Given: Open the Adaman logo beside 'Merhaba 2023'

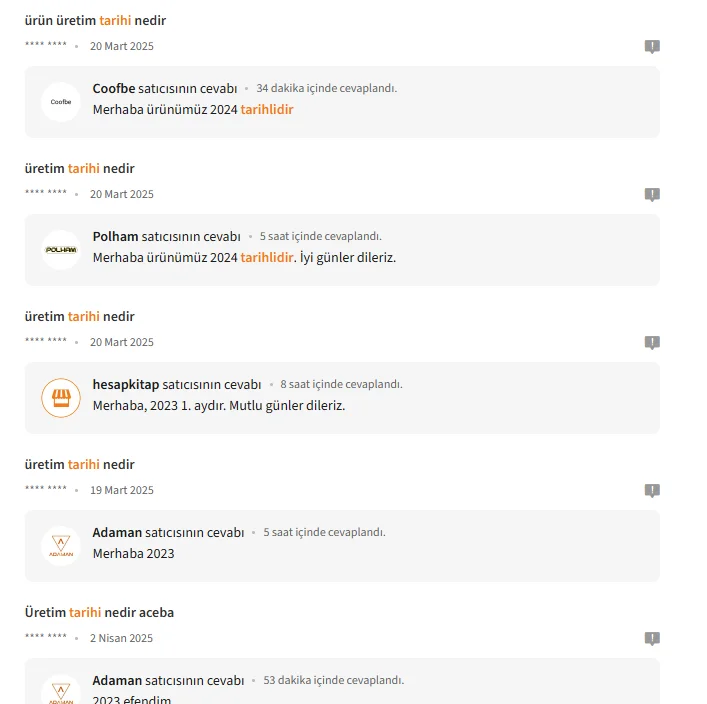Looking at the screenshot, I should click(61, 546).
